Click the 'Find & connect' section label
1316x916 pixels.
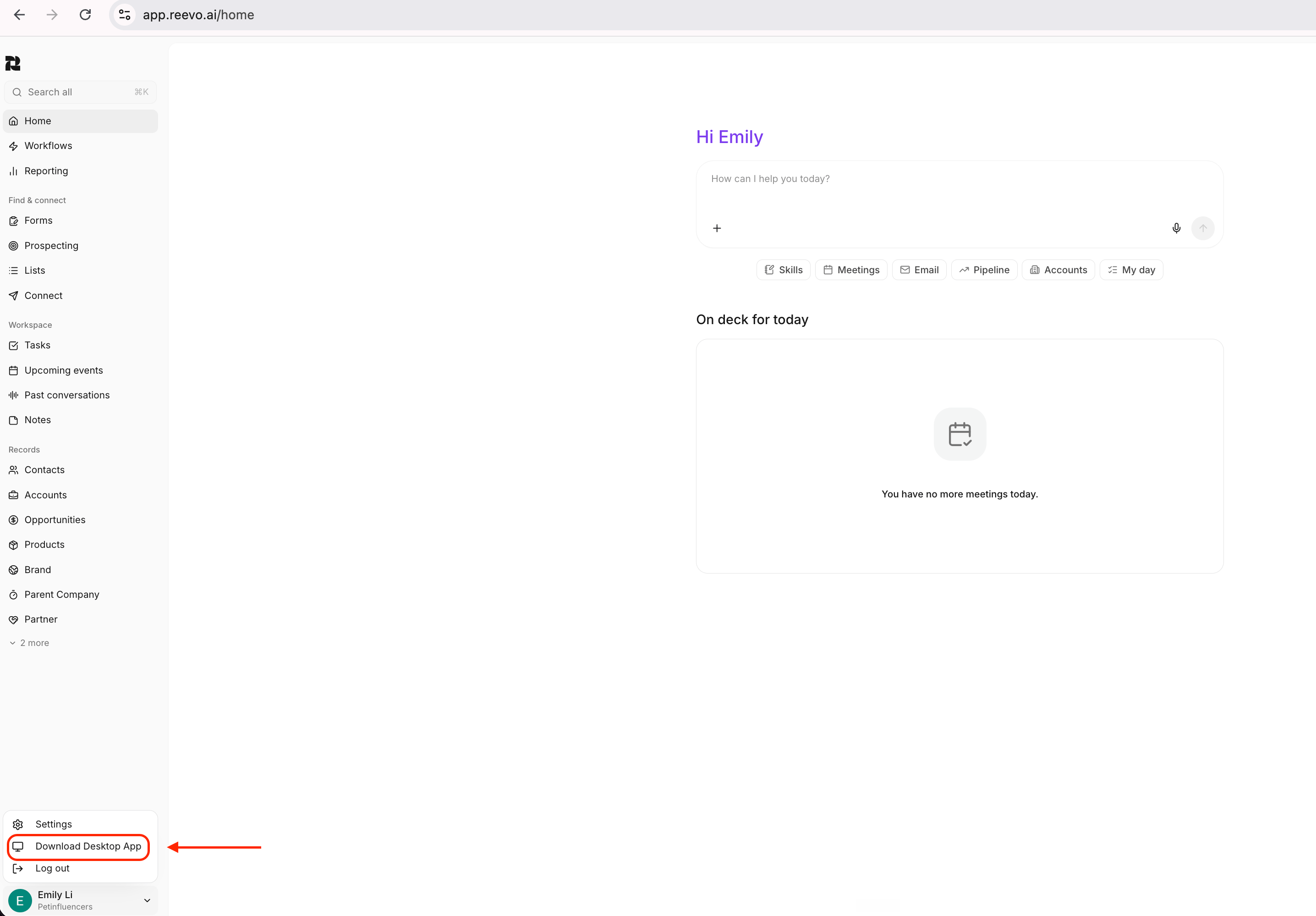pyautogui.click(x=37, y=200)
